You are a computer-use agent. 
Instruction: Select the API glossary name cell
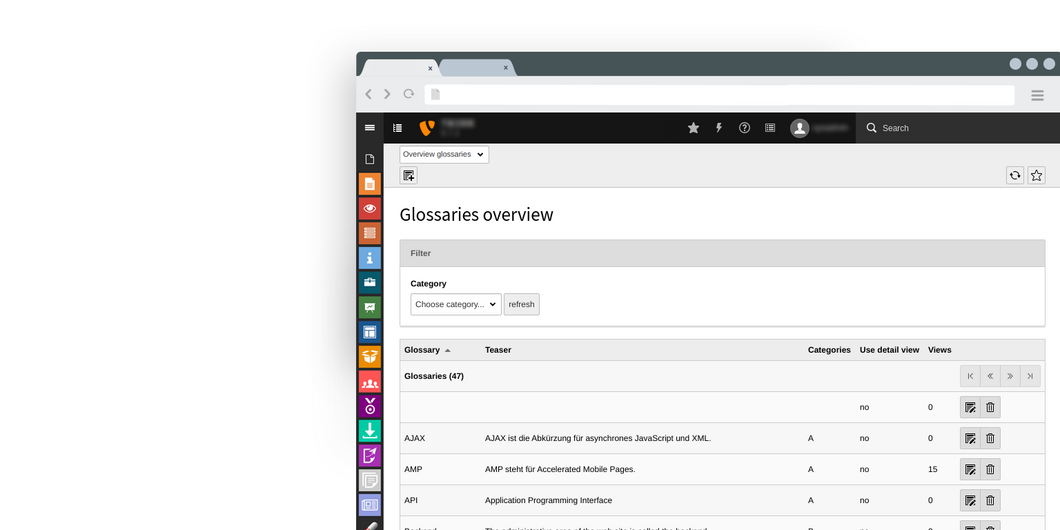coord(410,500)
